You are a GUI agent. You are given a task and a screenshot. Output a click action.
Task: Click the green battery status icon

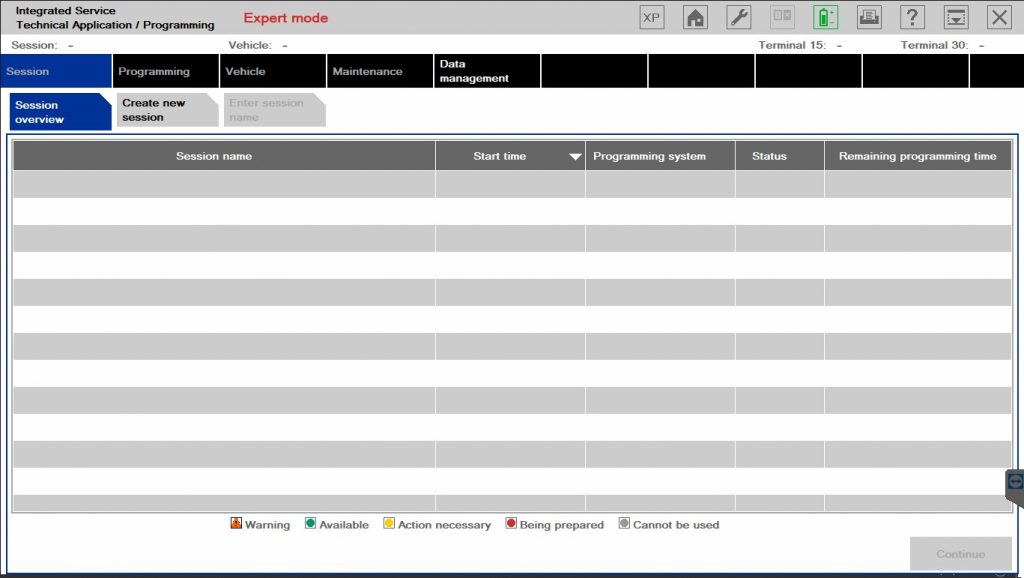[825, 17]
